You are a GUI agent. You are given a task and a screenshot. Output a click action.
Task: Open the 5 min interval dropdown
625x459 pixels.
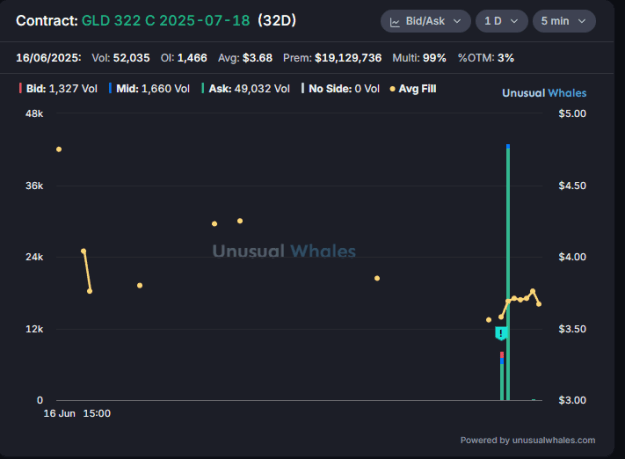click(564, 21)
